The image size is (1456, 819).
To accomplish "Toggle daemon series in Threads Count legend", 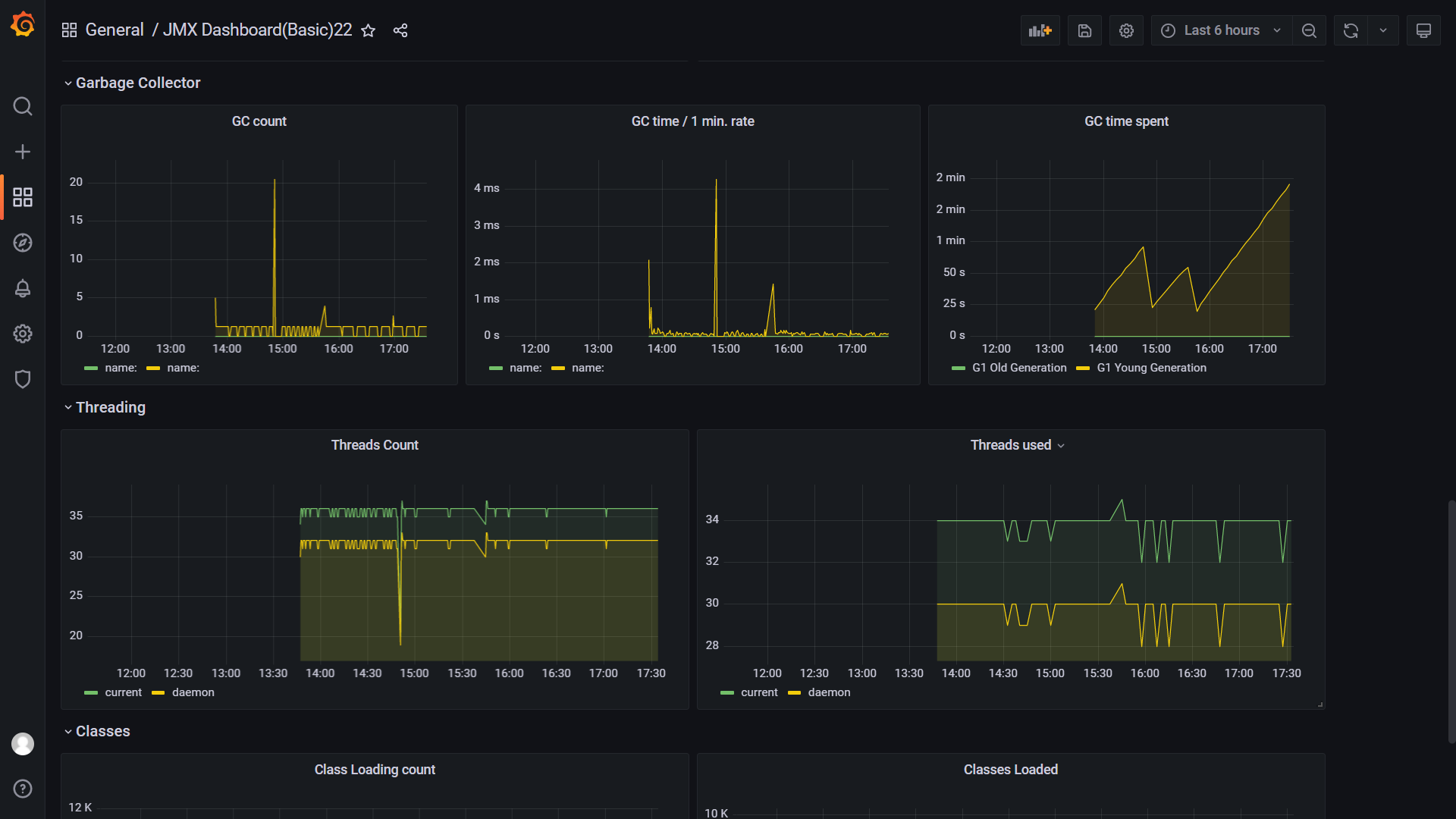I will 193,692.
